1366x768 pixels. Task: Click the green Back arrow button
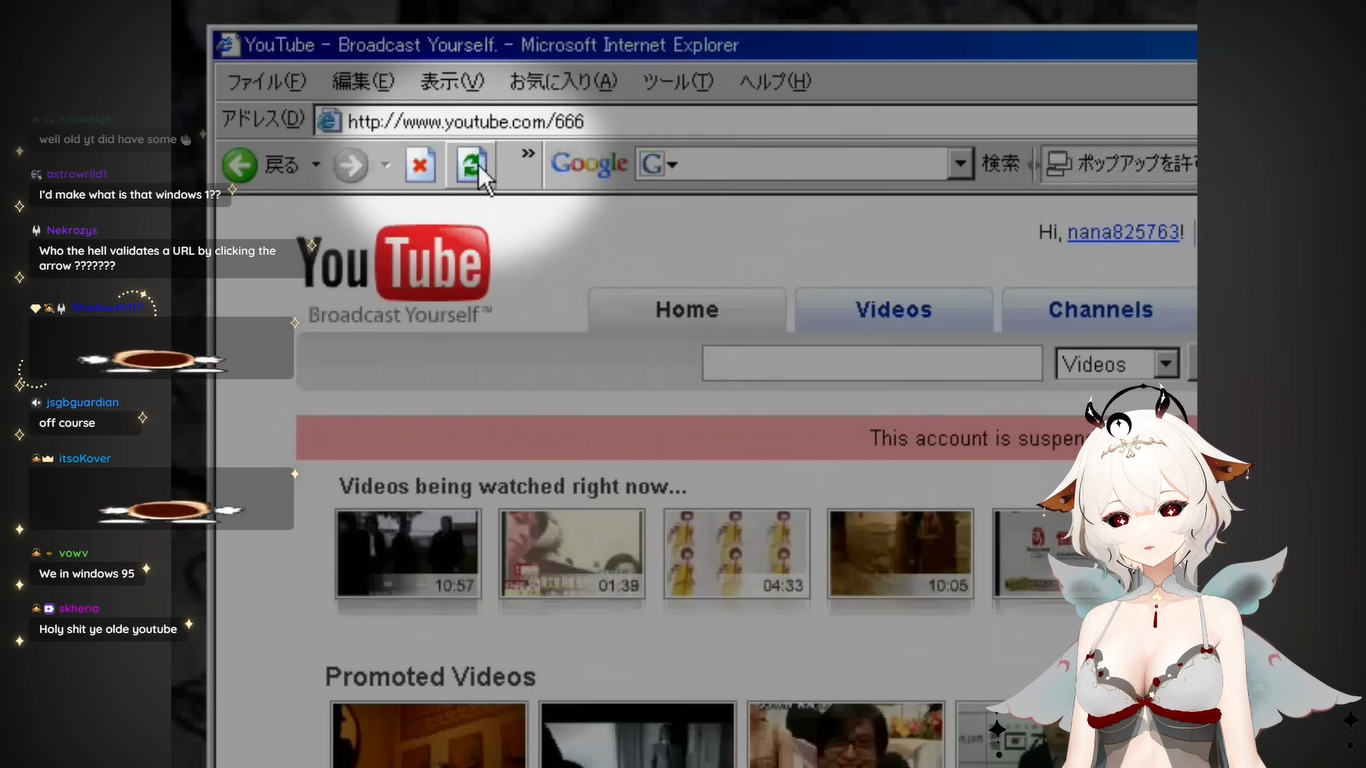[240, 165]
